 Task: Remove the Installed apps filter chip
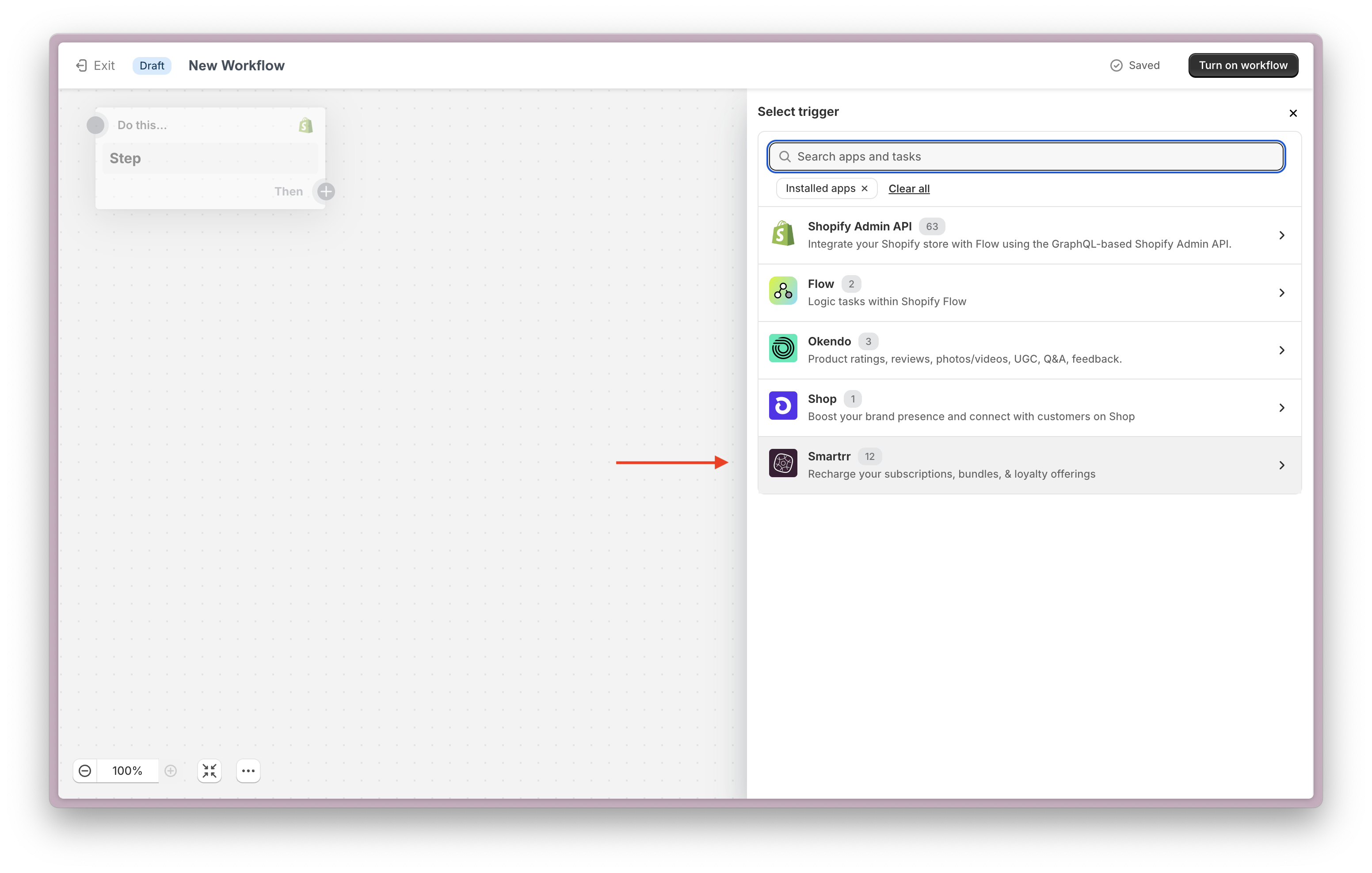pos(864,189)
